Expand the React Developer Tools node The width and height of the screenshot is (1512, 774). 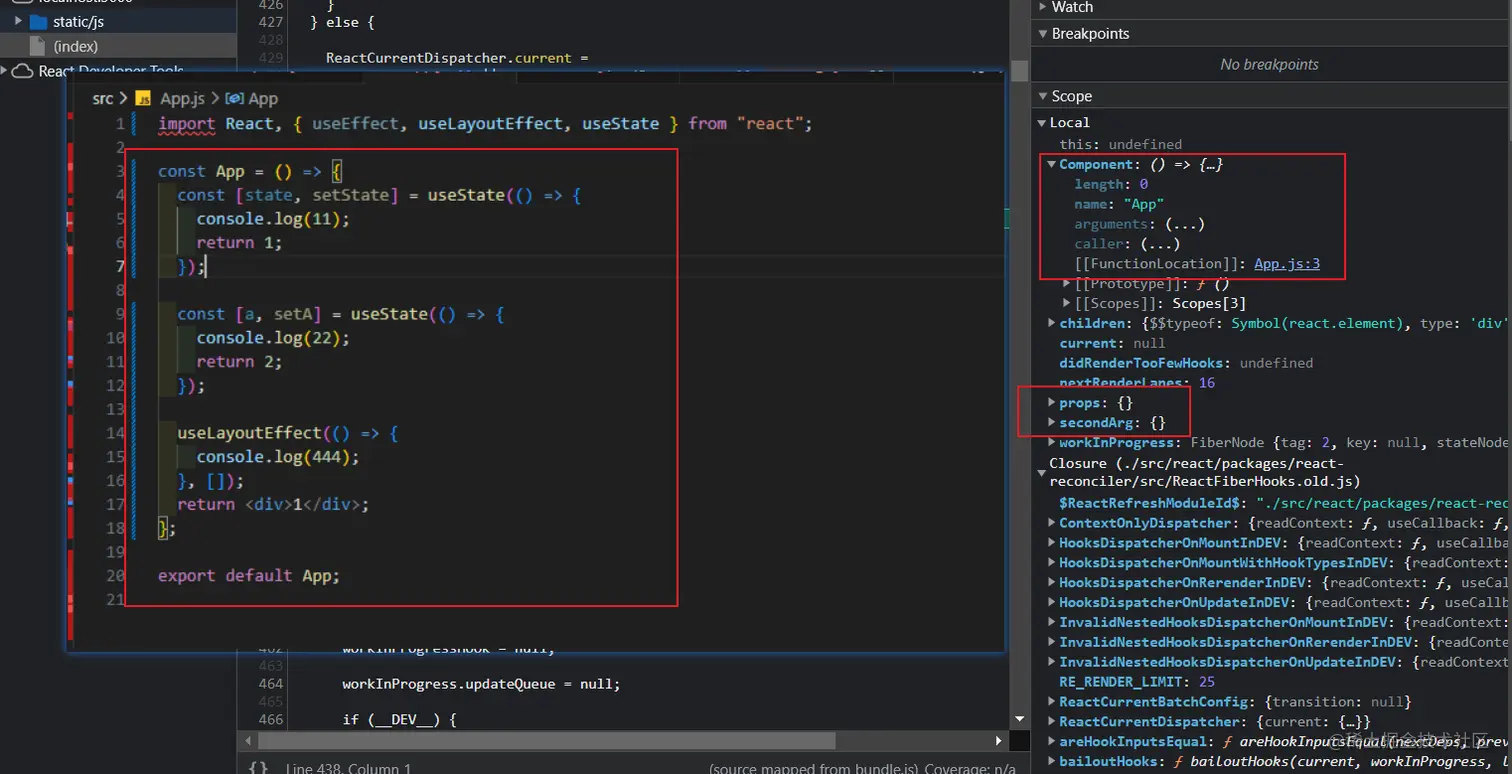5,71
